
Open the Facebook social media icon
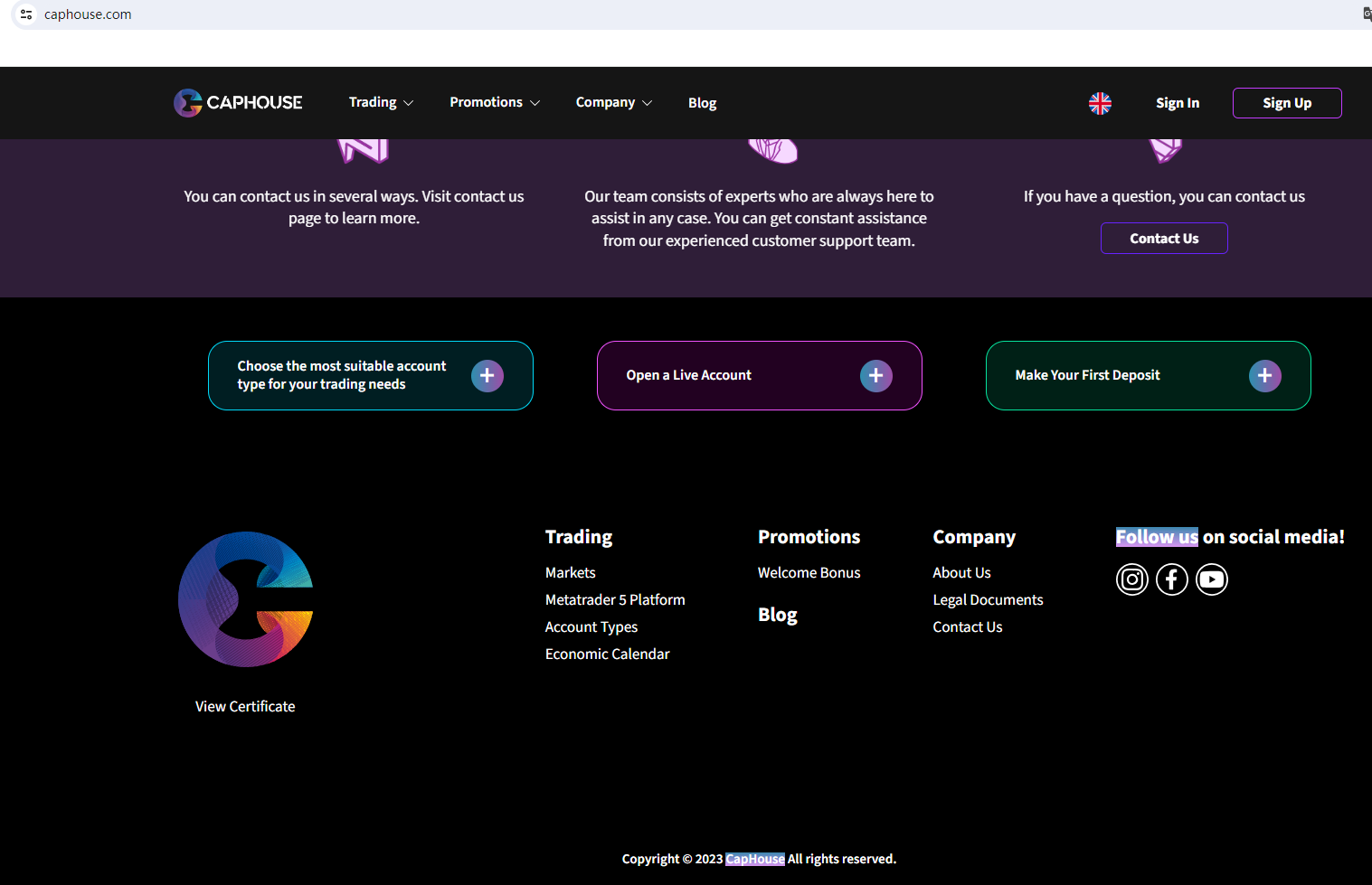pos(1171,579)
